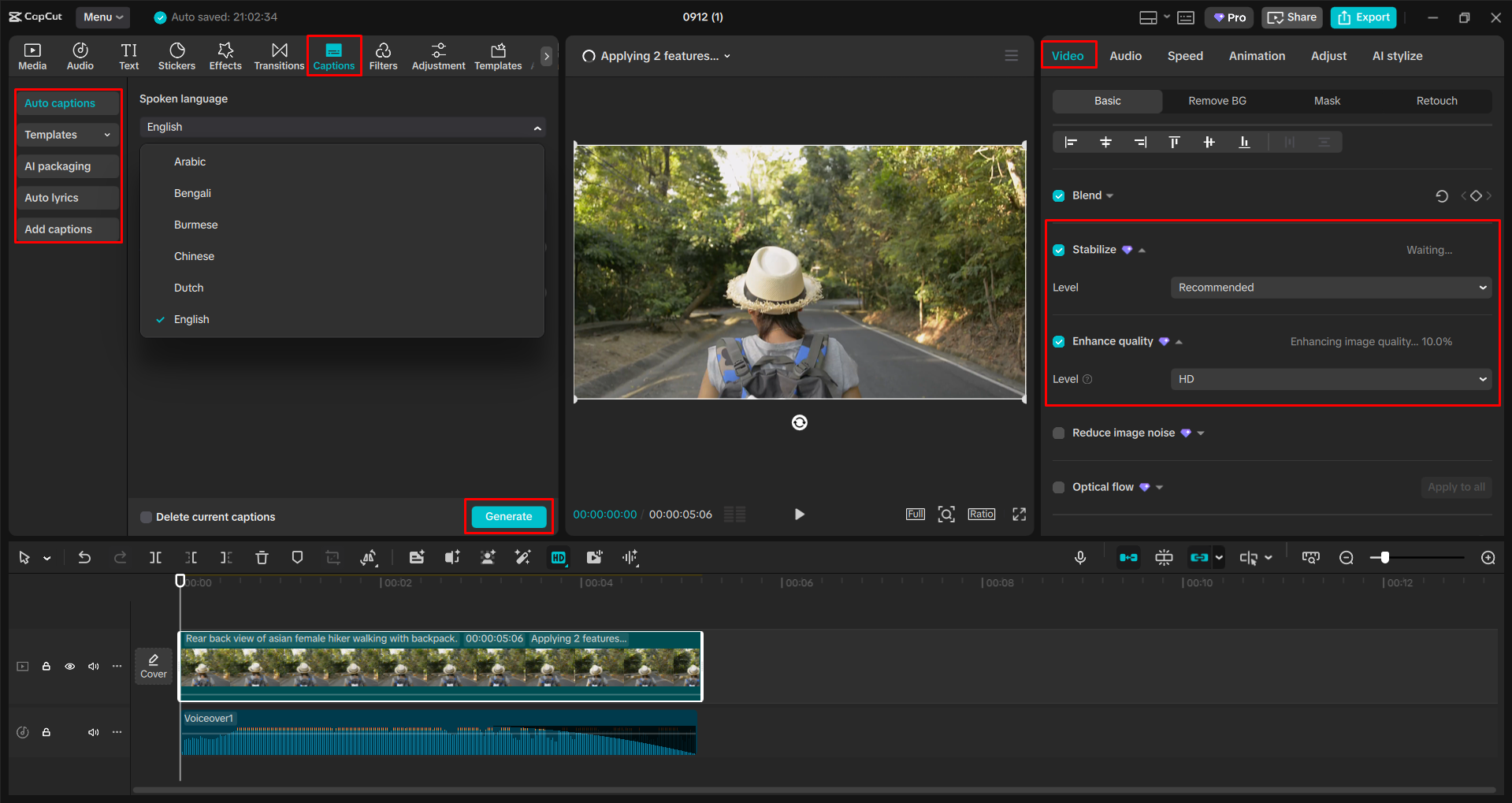1512x803 pixels.
Task: Open the Enhance quality HD level dropdown
Action: [x=1331, y=379]
